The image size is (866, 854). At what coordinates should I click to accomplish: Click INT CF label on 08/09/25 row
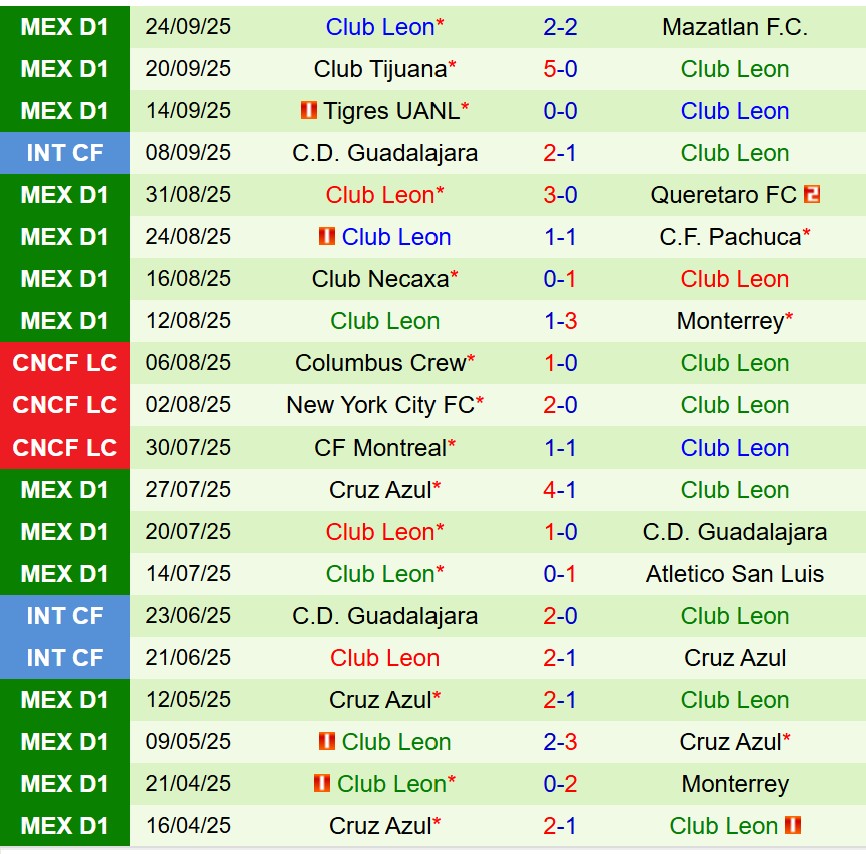click(65, 153)
